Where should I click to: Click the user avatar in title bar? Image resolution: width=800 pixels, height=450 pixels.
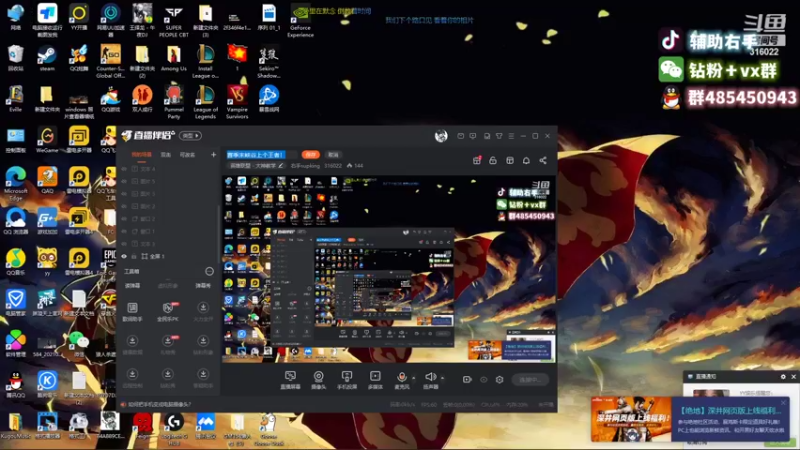pyautogui.click(x=441, y=136)
